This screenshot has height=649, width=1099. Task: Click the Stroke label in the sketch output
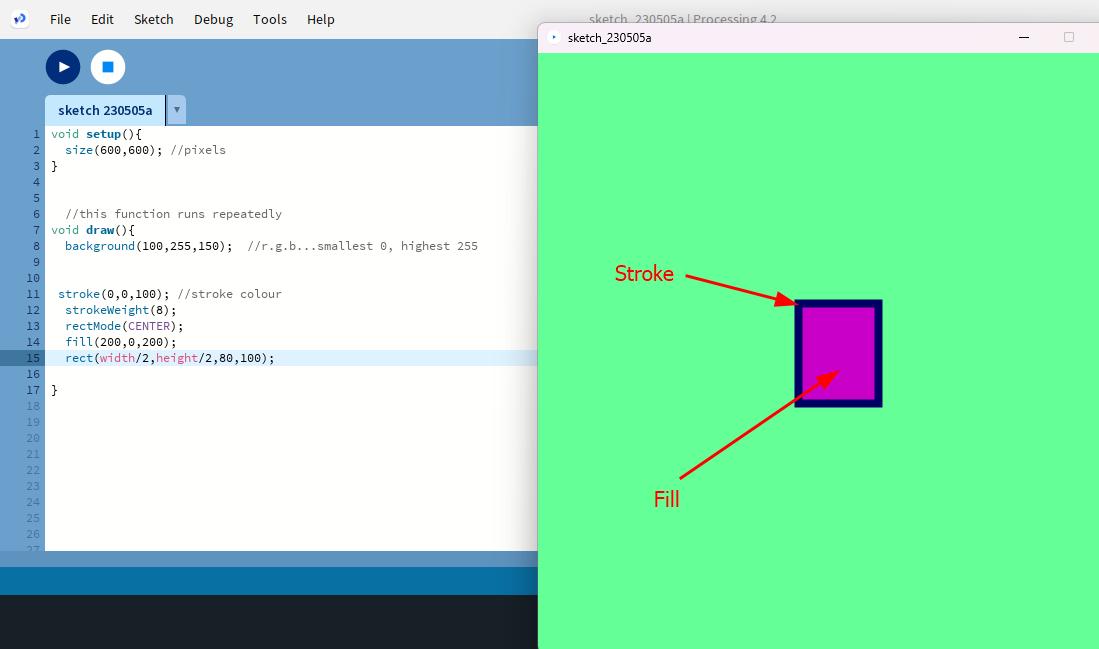click(x=644, y=273)
